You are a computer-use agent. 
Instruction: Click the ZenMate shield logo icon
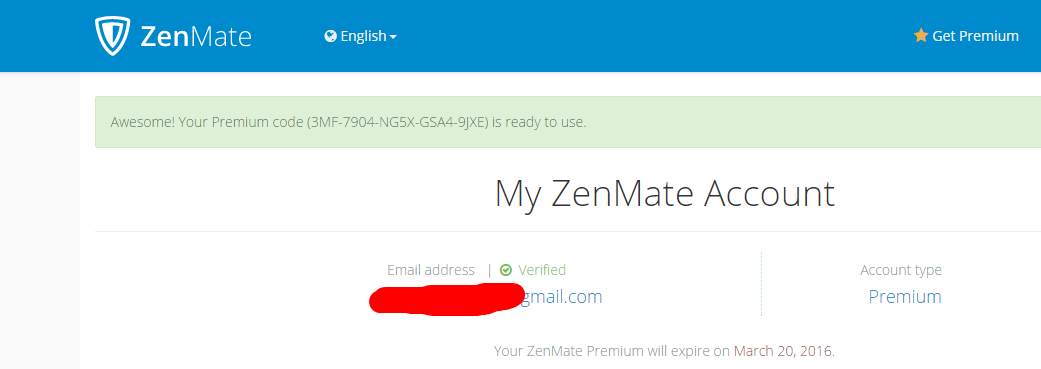(x=112, y=36)
